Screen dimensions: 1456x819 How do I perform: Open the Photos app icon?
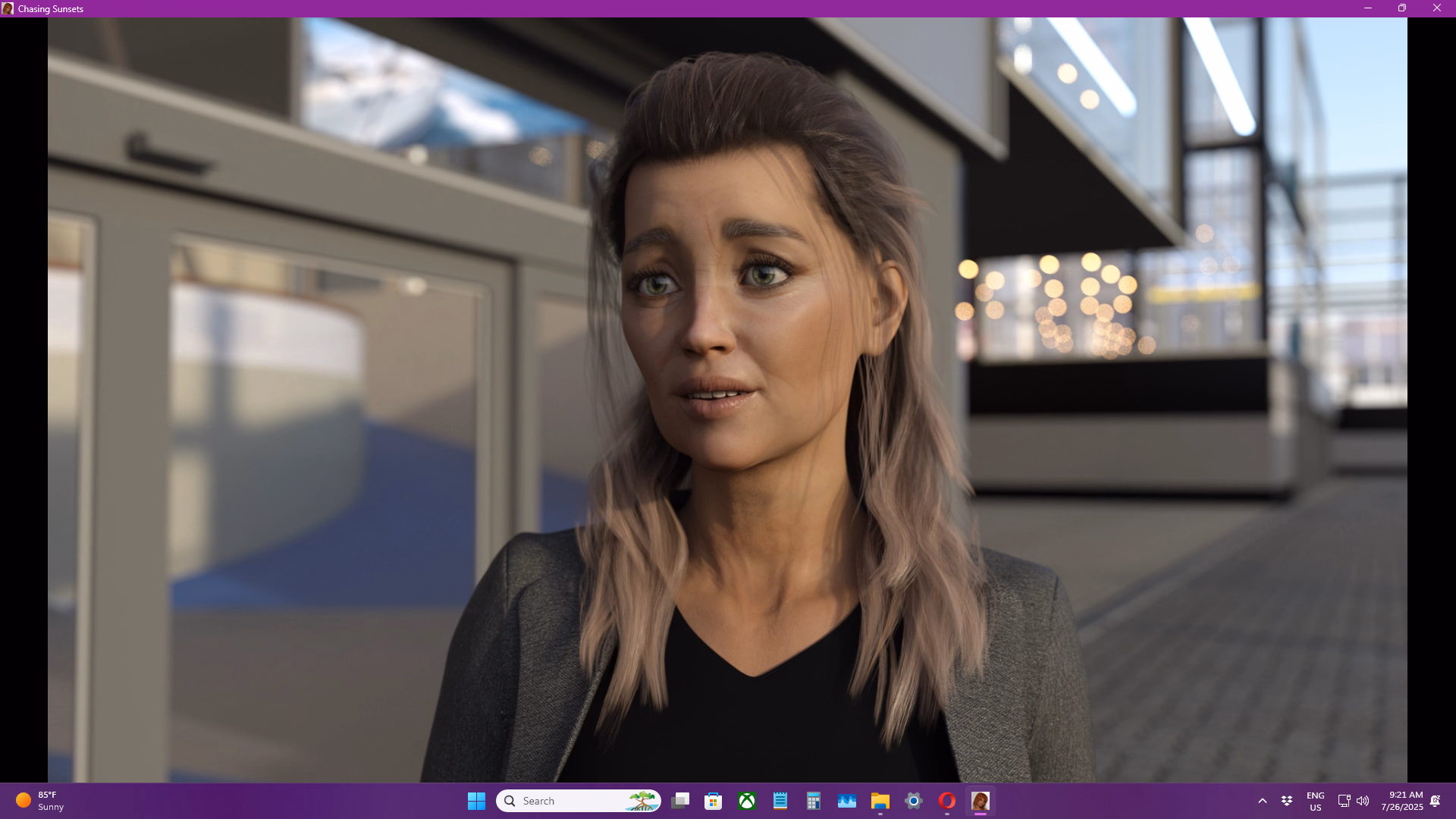pos(847,801)
